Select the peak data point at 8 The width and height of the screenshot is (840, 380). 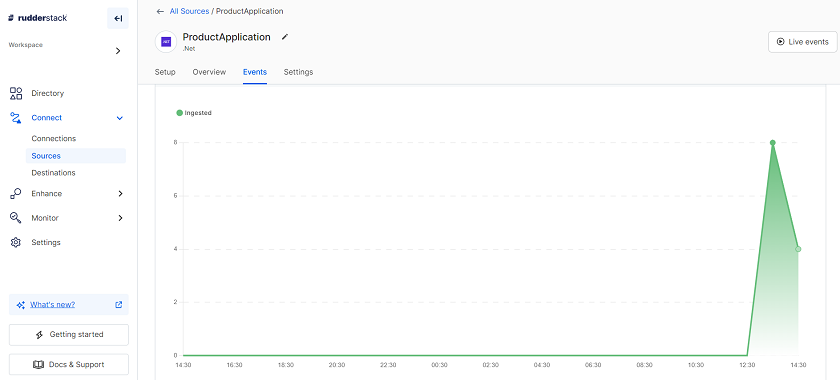pyautogui.click(x=772, y=143)
